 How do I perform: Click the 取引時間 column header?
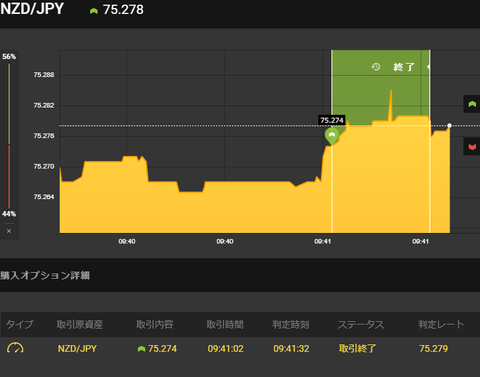[225, 324]
